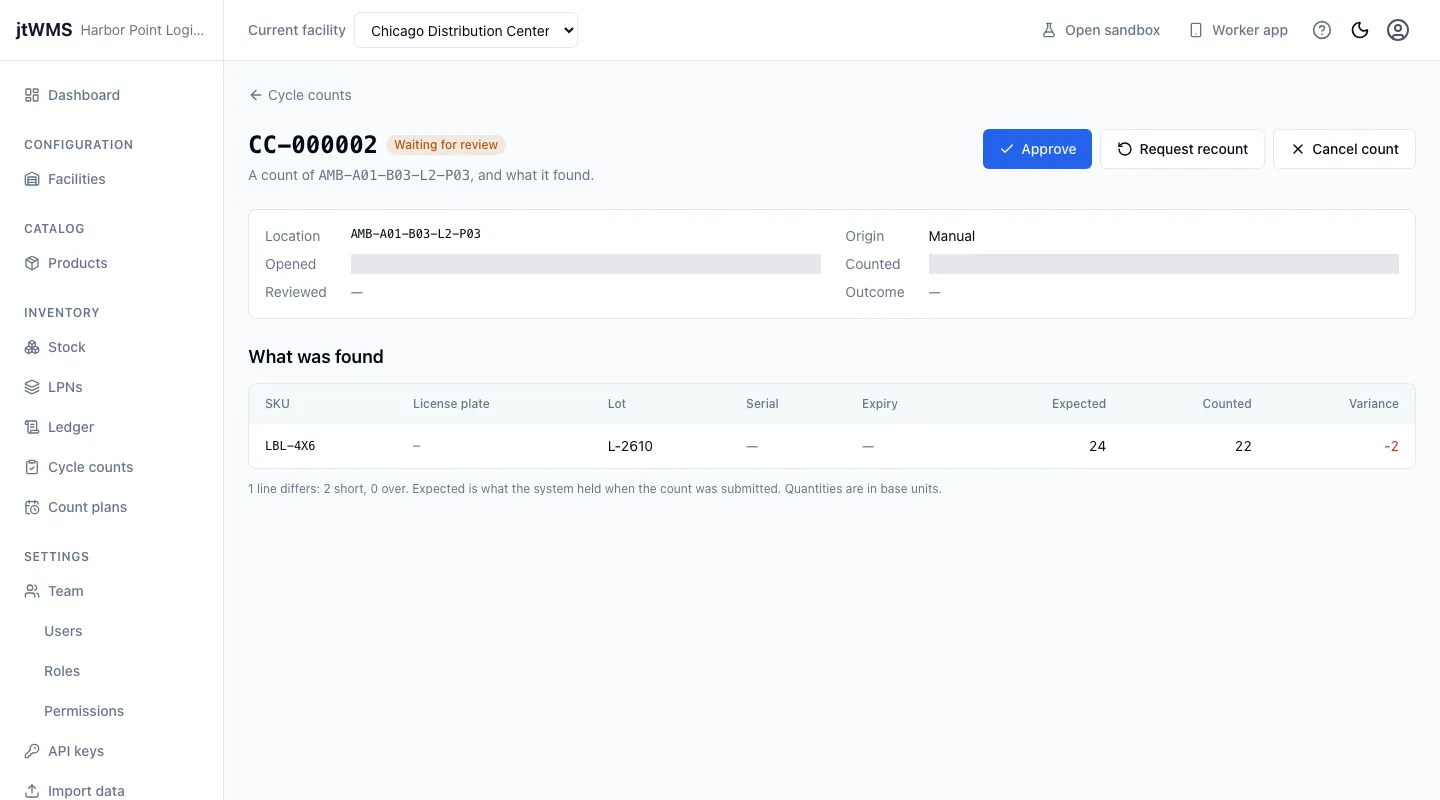Toggle dark mode with the moon icon

[x=1360, y=30]
